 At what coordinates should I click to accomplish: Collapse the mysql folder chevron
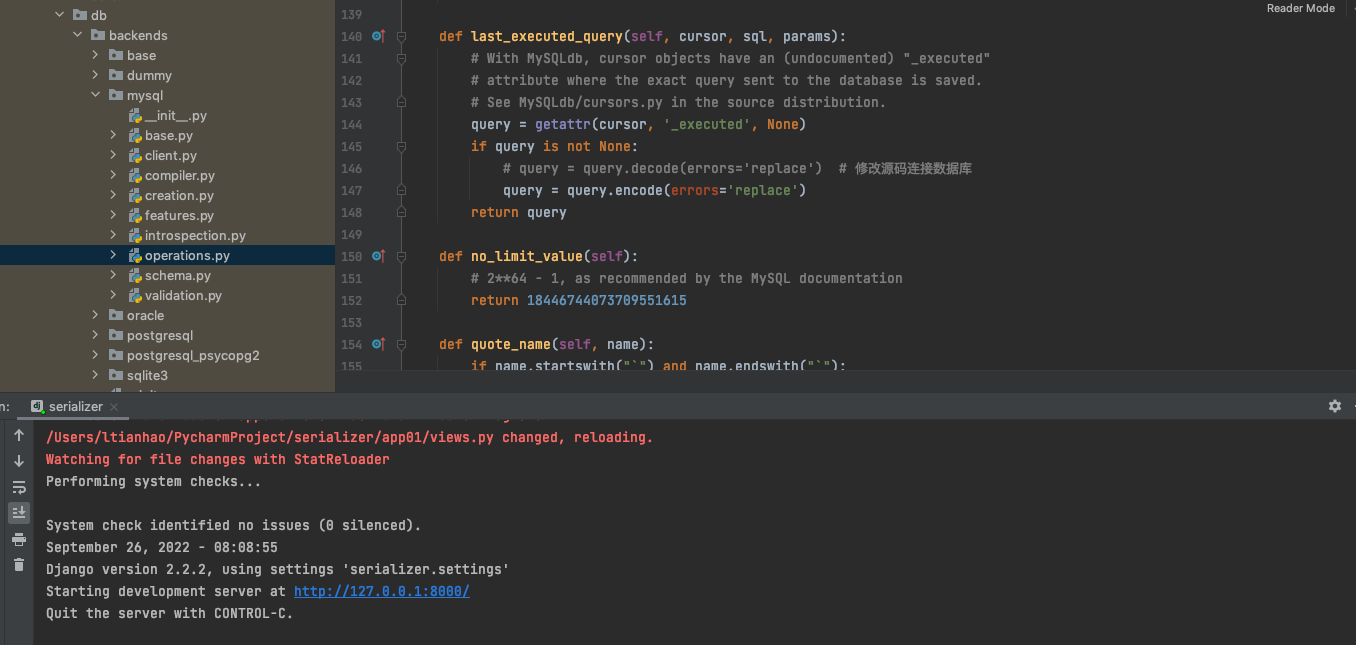tap(95, 95)
